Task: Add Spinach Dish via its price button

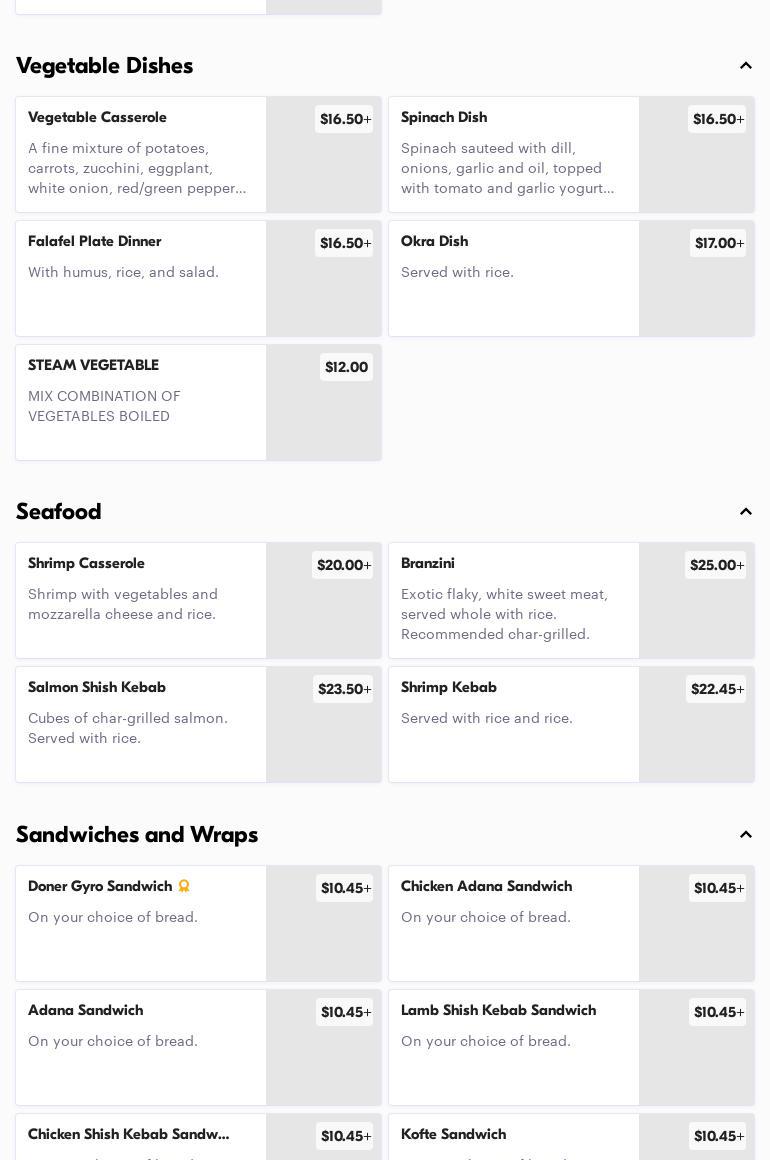Action: (717, 119)
